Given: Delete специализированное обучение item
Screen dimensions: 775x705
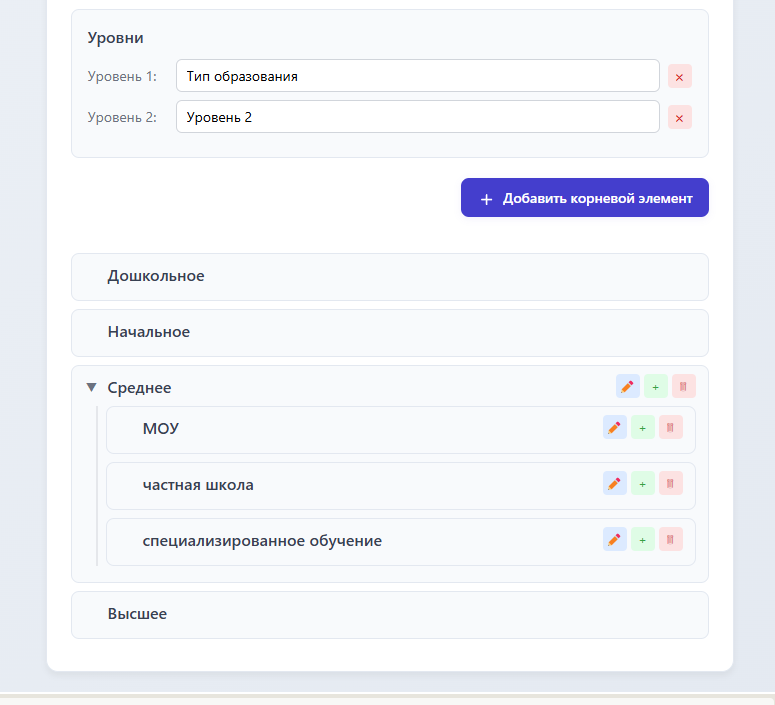Looking at the screenshot, I should pyautogui.click(x=671, y=540).
